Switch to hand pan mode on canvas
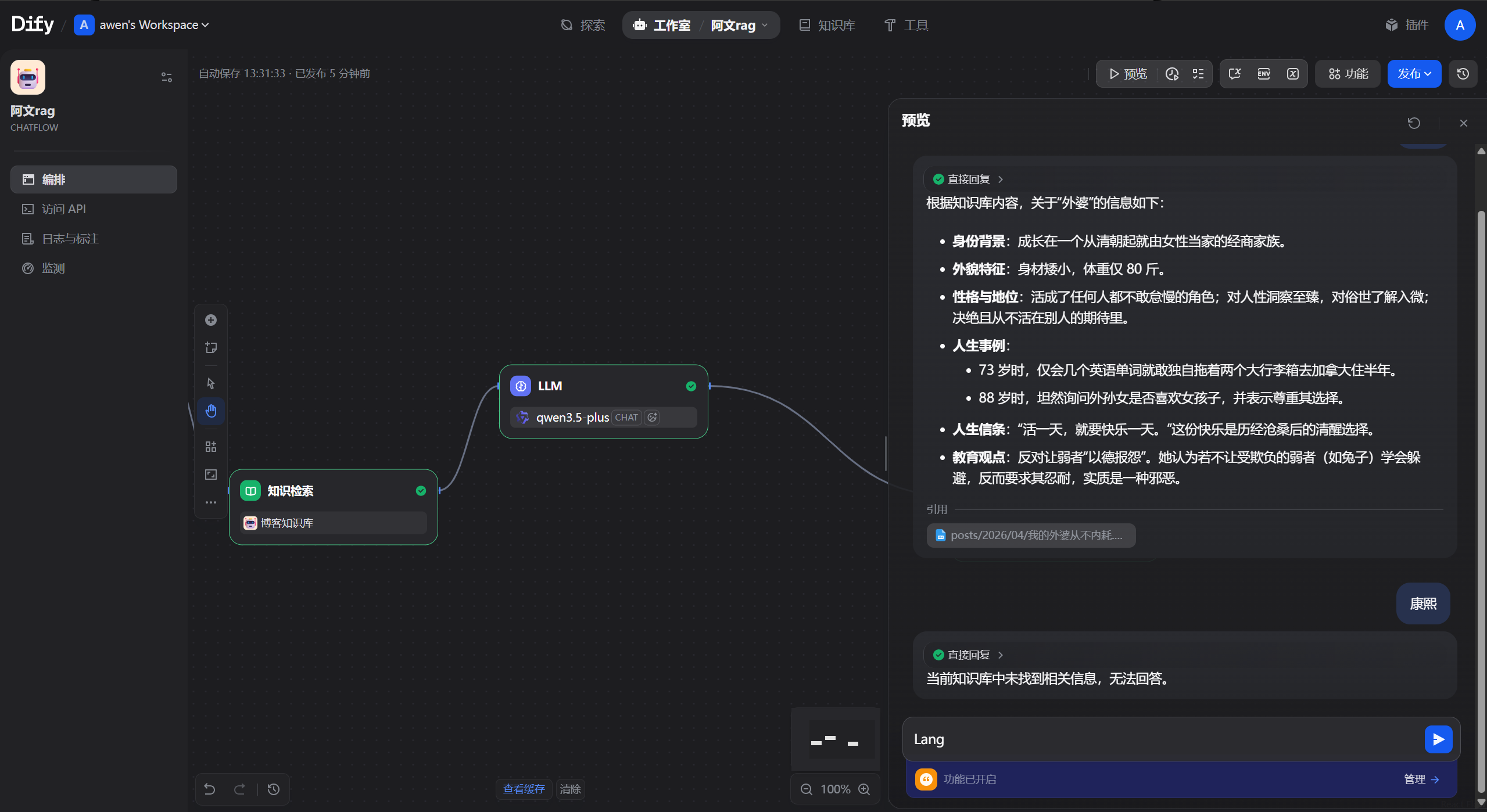The width and height of the screenshot is (1487, 812). (211, 411)
